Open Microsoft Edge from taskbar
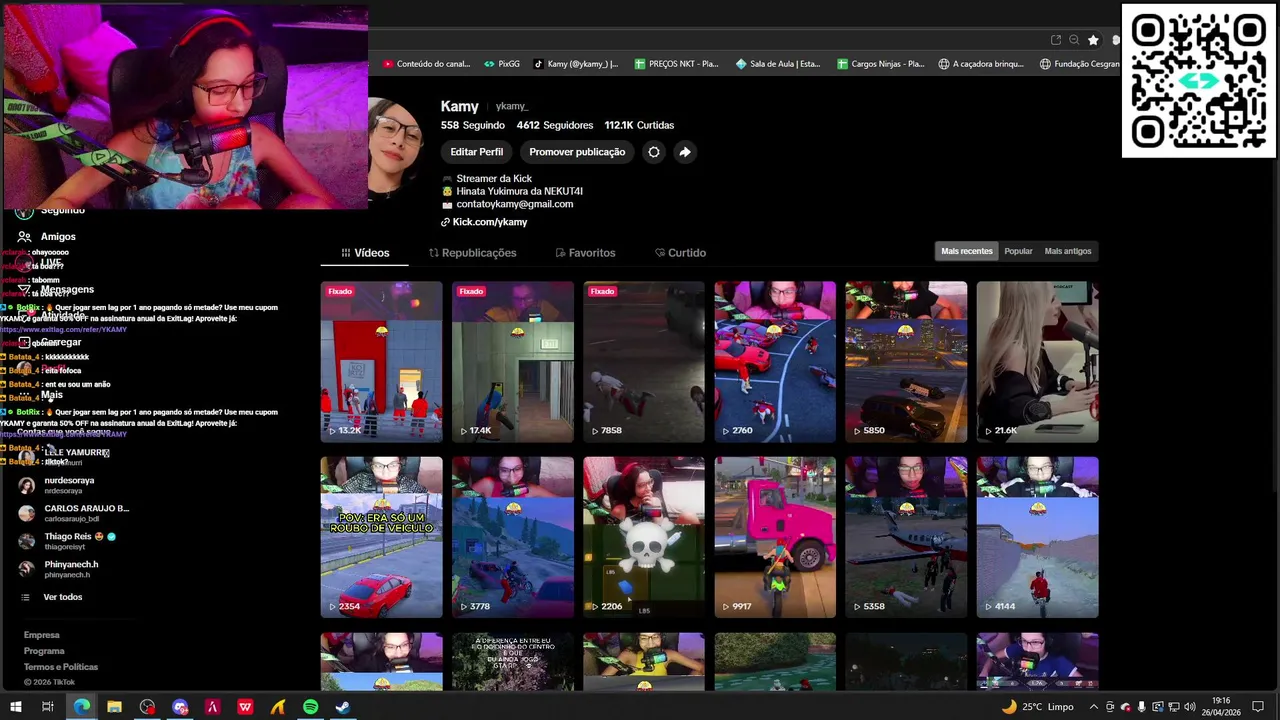This screenshot has width=1280, height=720. click(81, 707)
